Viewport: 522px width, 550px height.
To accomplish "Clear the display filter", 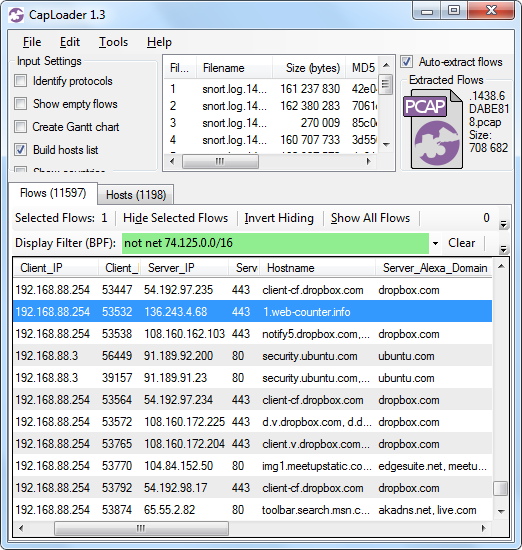I will [461, 243].
